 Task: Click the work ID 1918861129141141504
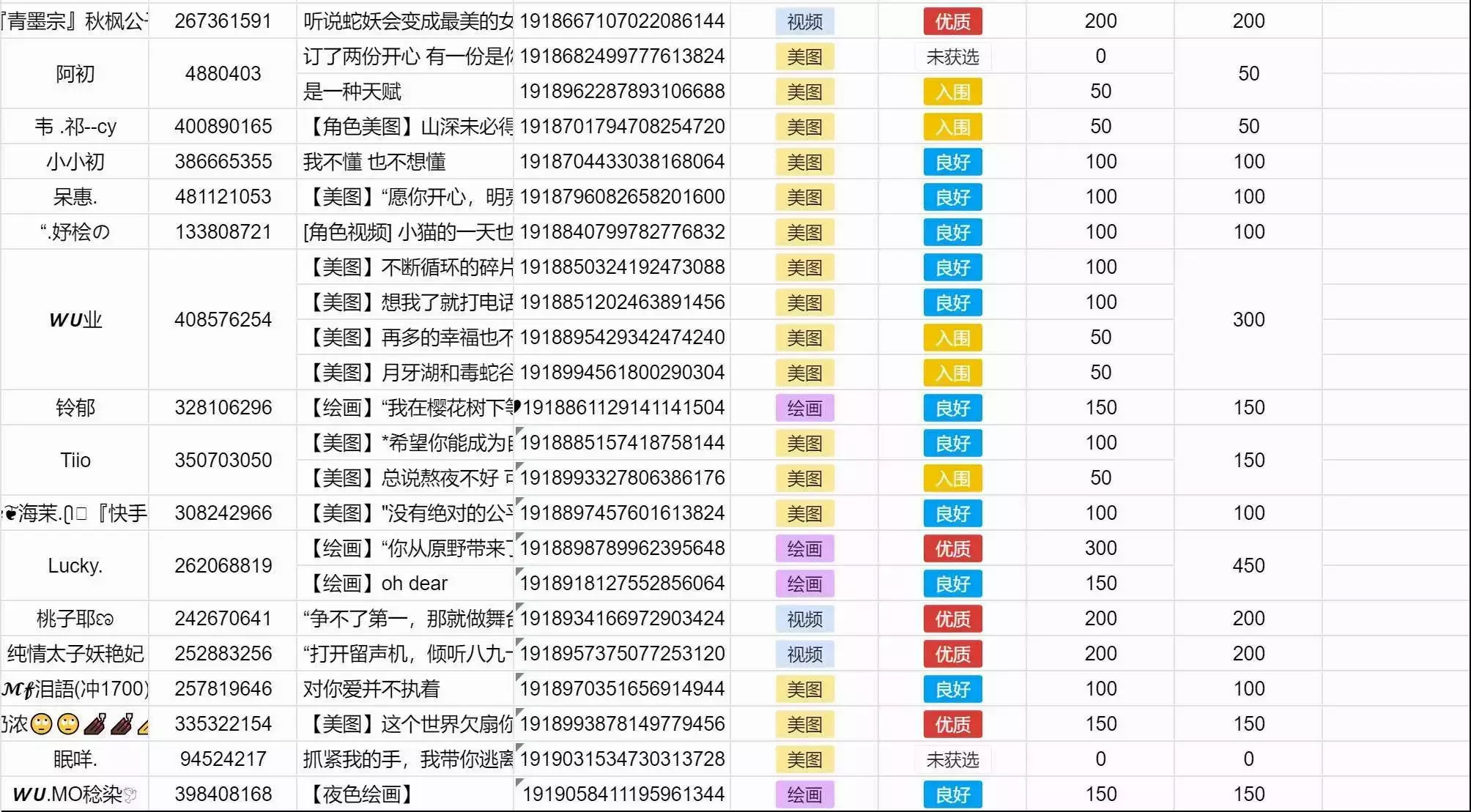(x=623, y=408)
